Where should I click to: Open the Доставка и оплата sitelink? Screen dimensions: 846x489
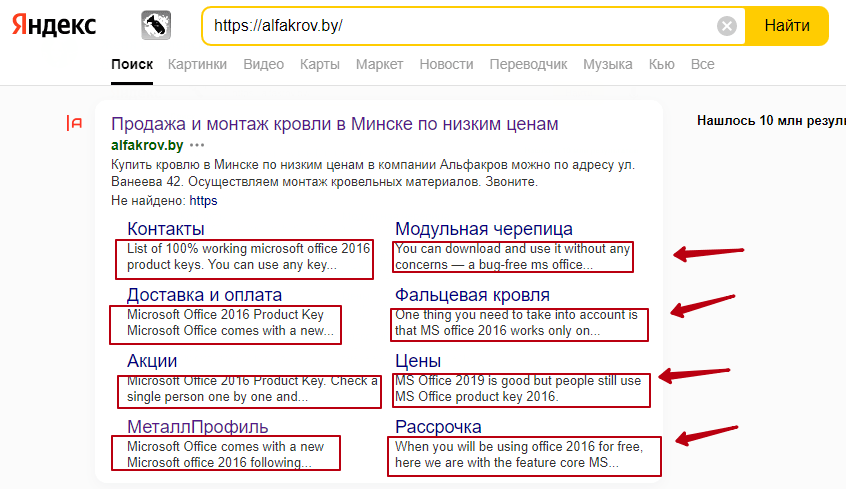coord(204,295)
